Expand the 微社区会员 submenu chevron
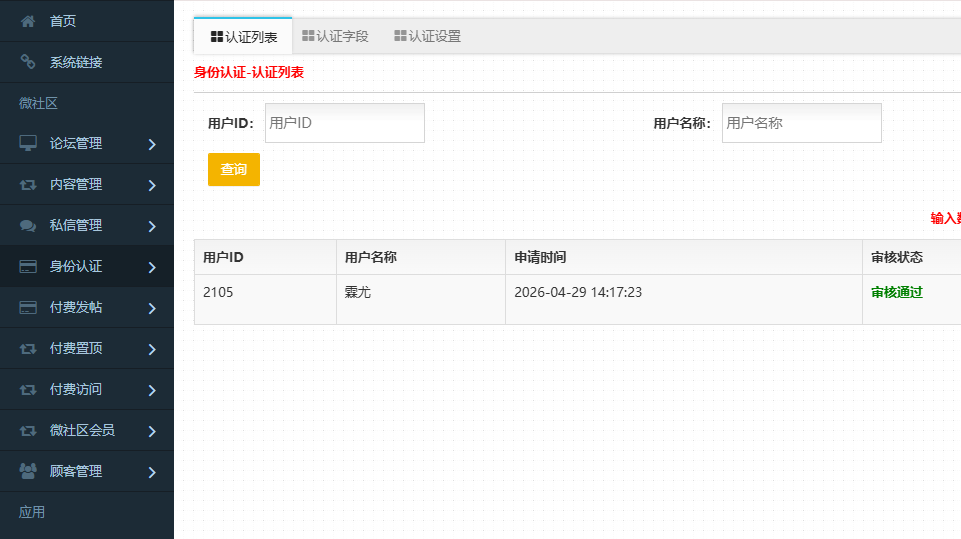 [152, 431]
